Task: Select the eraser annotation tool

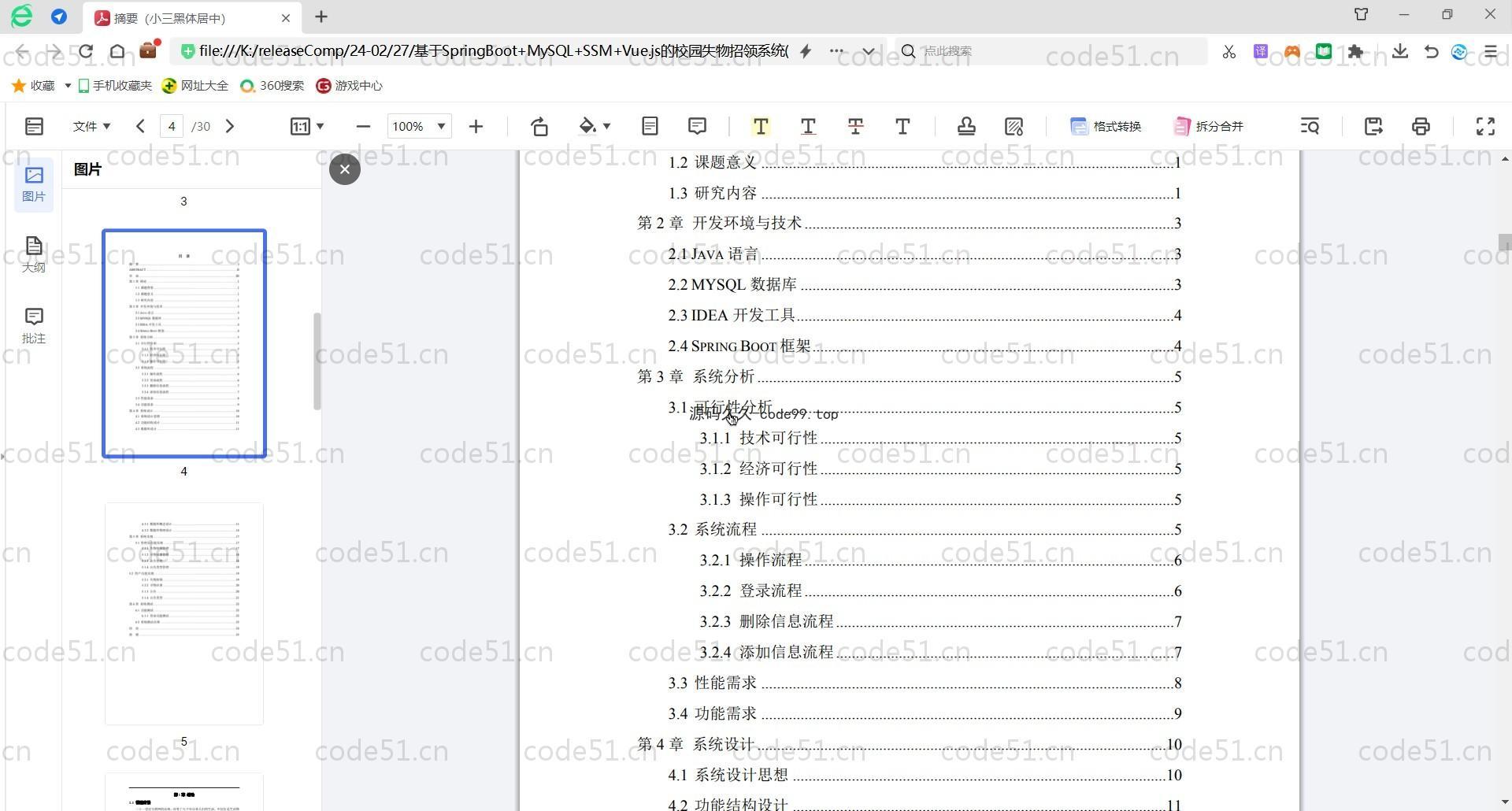Action: coord(1014,126)
